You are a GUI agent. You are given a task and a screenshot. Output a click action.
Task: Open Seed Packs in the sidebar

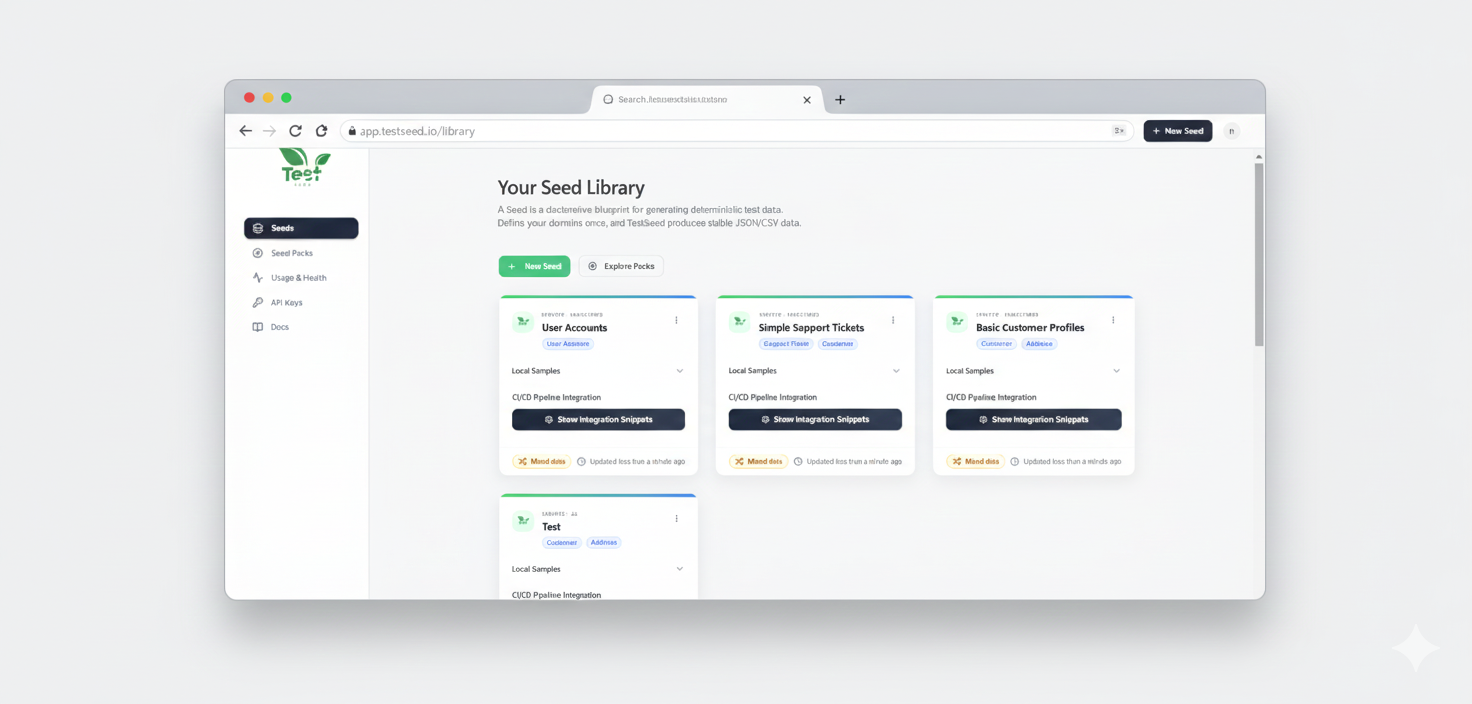click(x=291, y=253)
